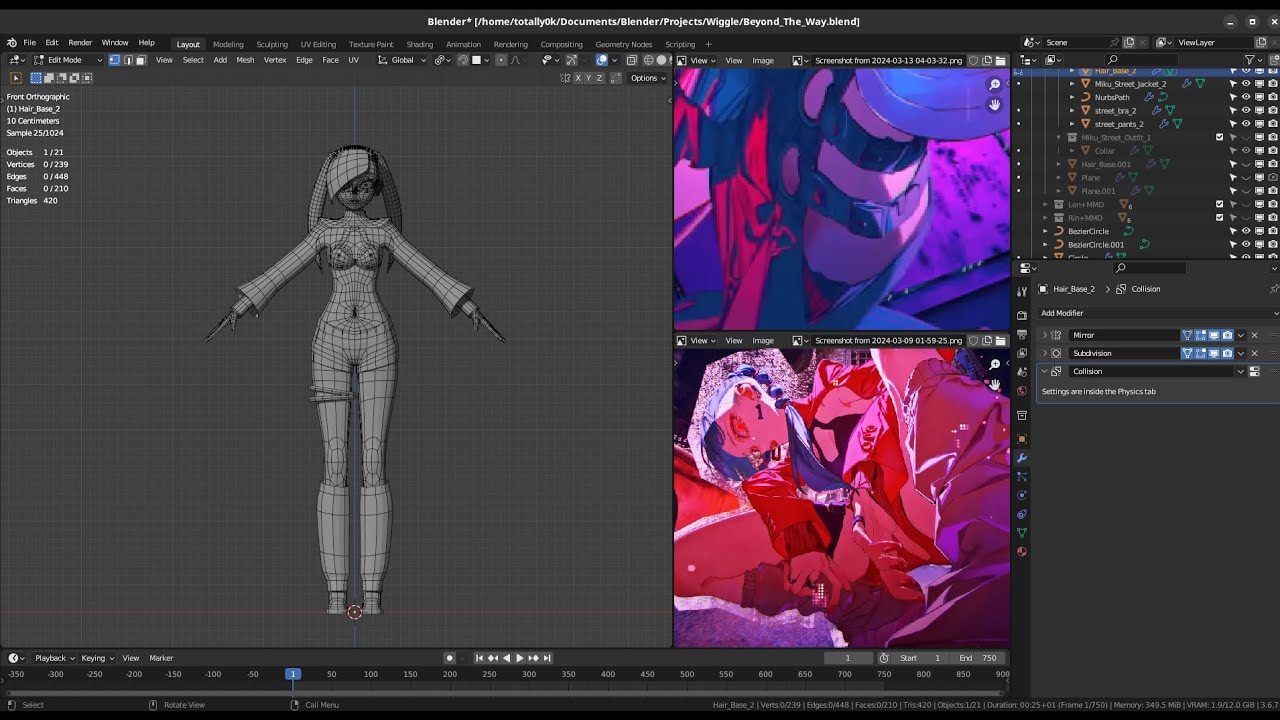This screenshot has height=720, width=1280.
Task: Hide Miku_Street_Jacket_2 in viewport
Action: coord(1246,84)
